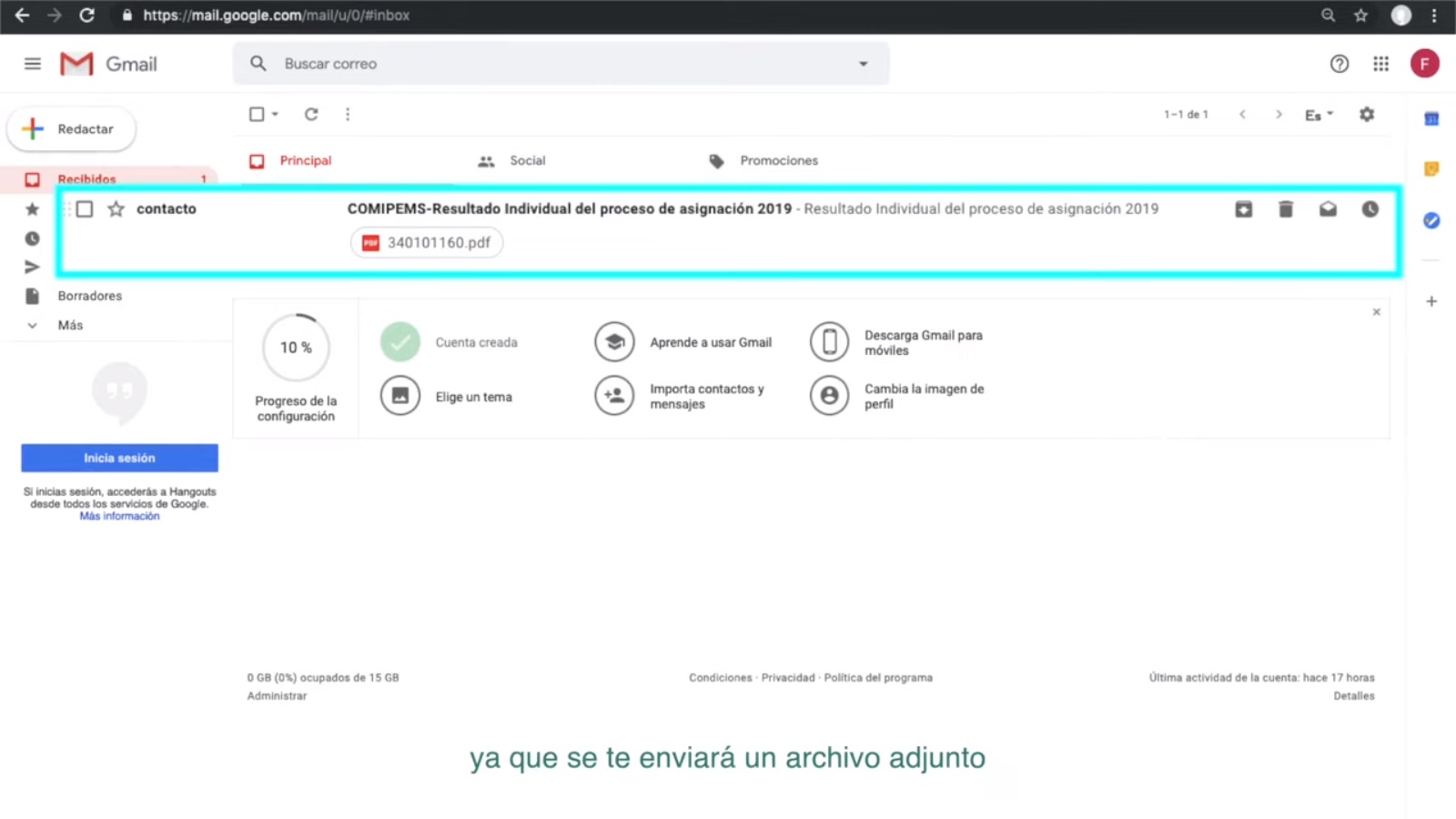Toggle the select-all checkbox

pyautogui.click(x=257, y=115)
